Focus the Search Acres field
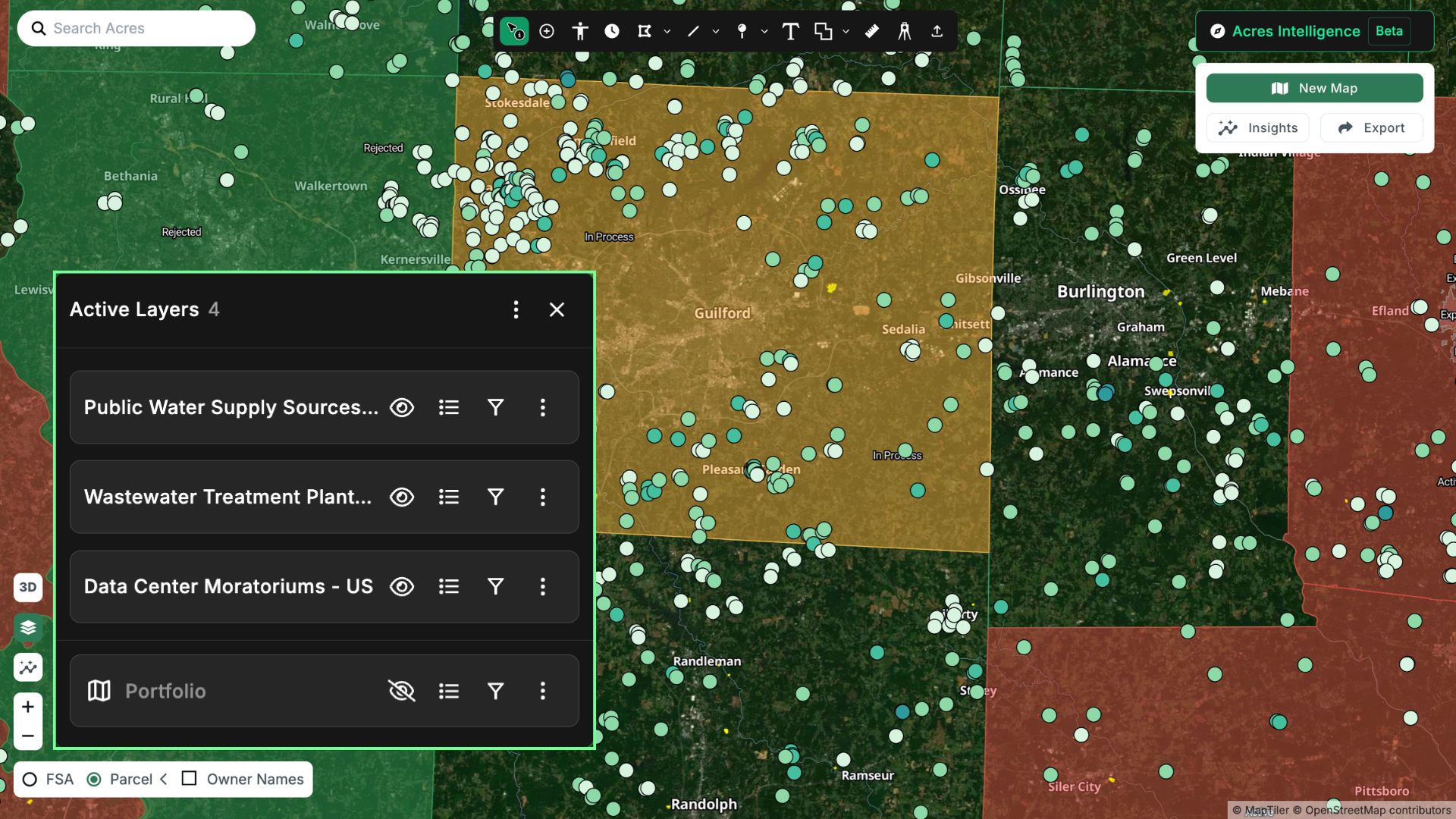The width and height of the screenshot is (1456, 819). pyautogui.click(x=136, y=28)
